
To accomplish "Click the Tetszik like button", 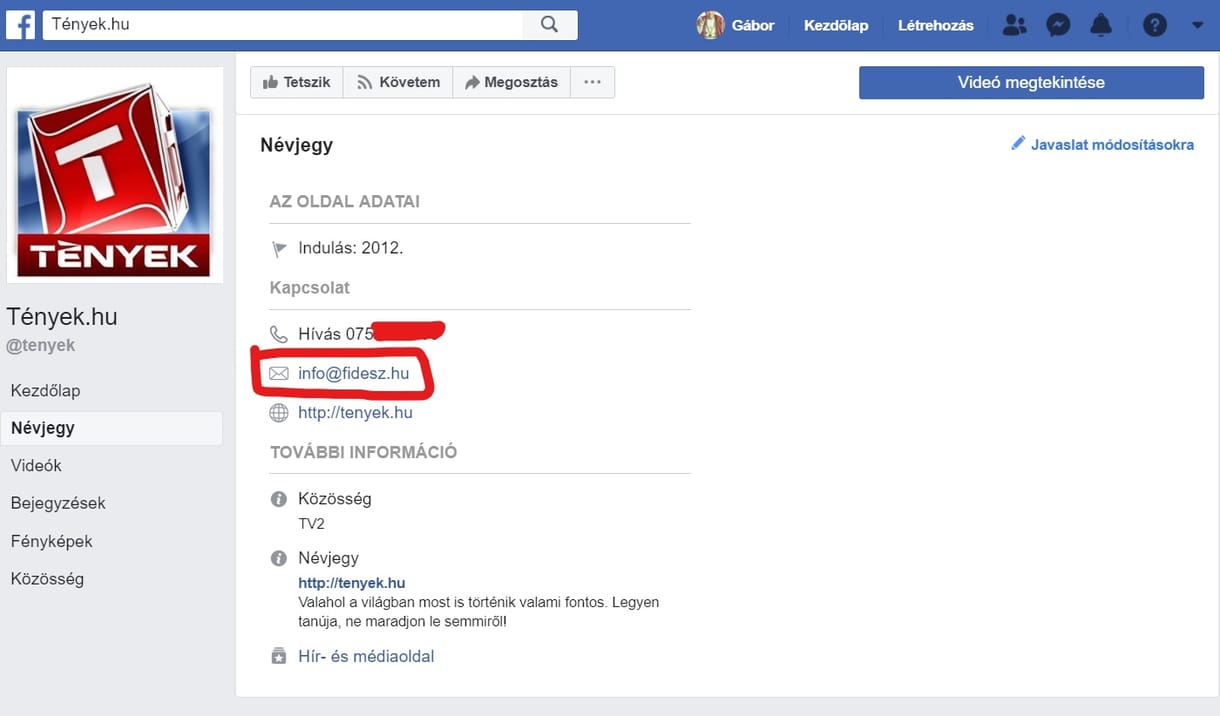I will coord(297,82).
